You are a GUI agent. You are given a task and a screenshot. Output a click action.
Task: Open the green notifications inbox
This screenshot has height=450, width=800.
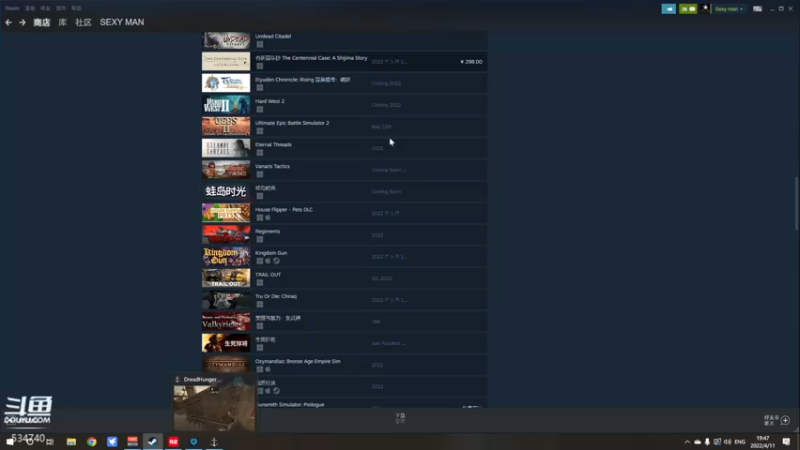(x=688, y=9)
